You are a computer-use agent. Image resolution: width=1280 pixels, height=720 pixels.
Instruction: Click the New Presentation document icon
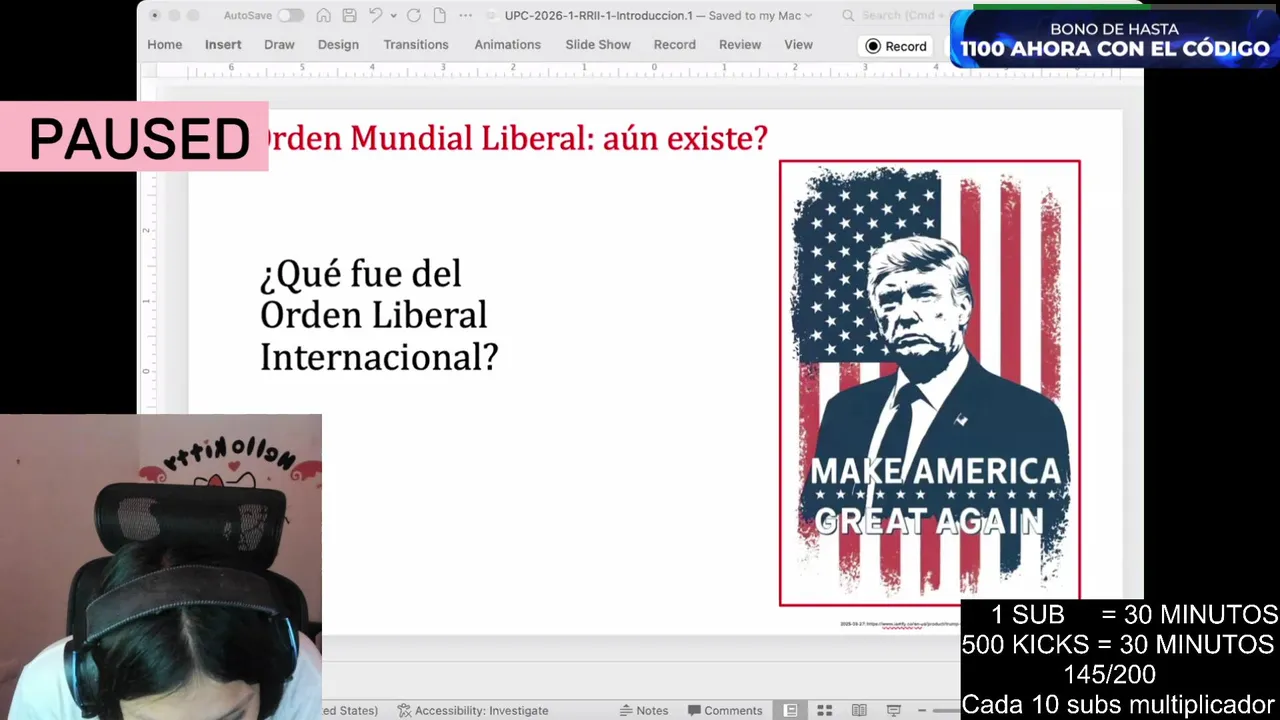(x=439, y=15)
